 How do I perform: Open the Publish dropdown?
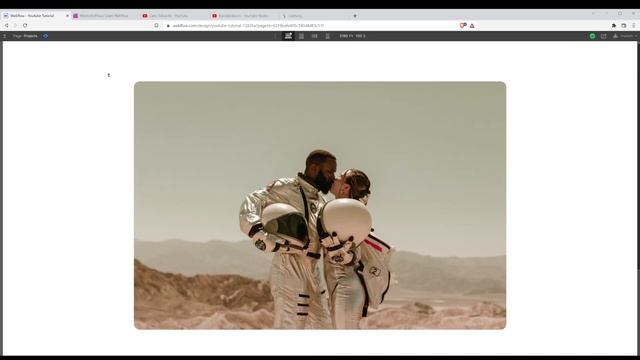pos(625,36)
